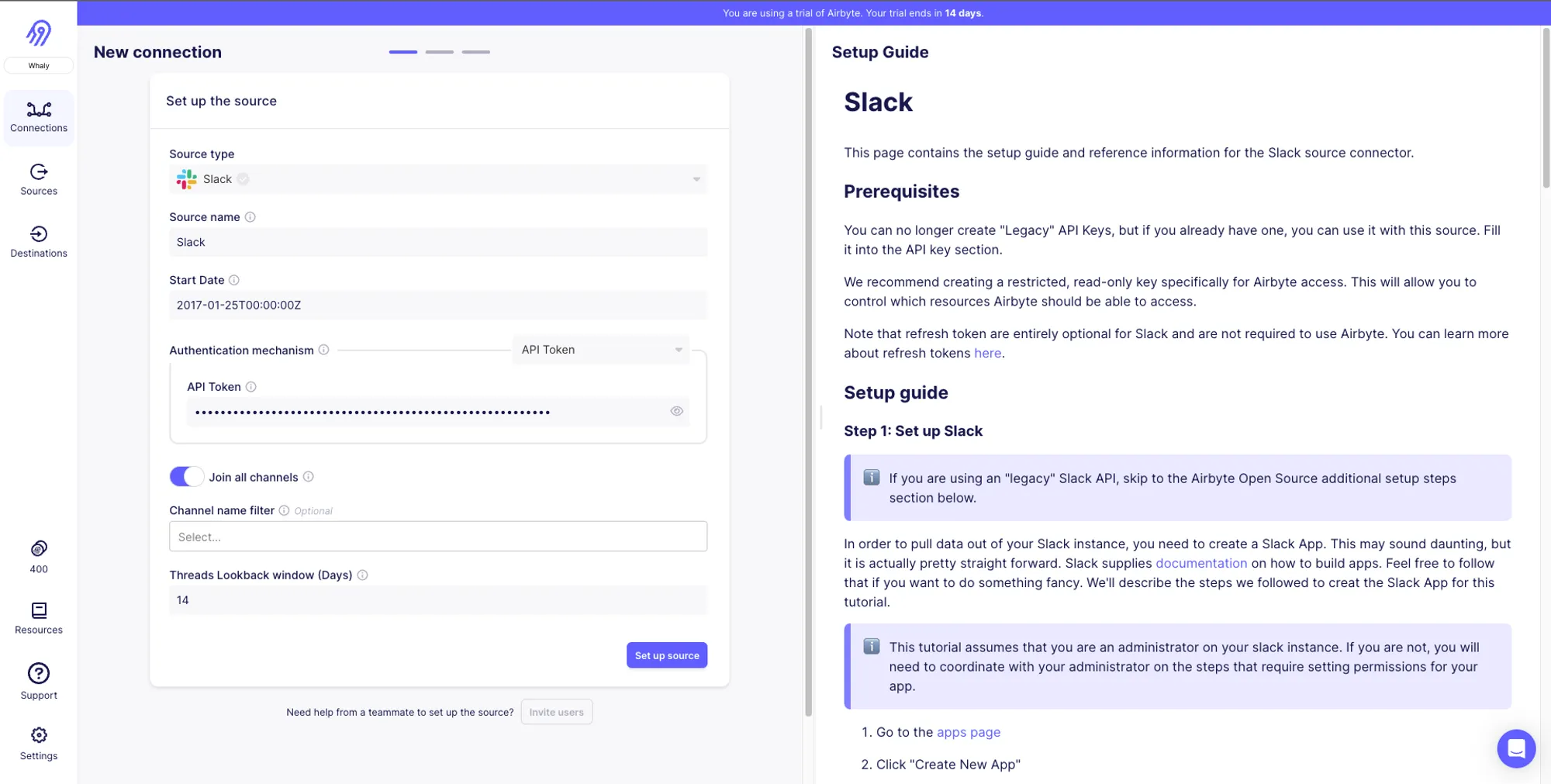Open Slack 'documentation' link

click(1201, 563)
